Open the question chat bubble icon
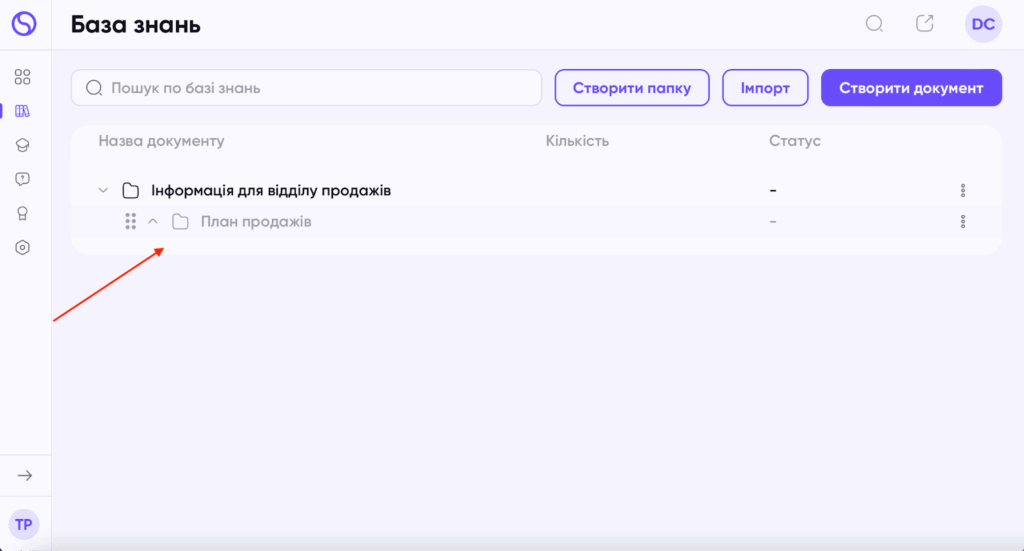The height and width of the screenshot is (551, 1024). [22, 179]
